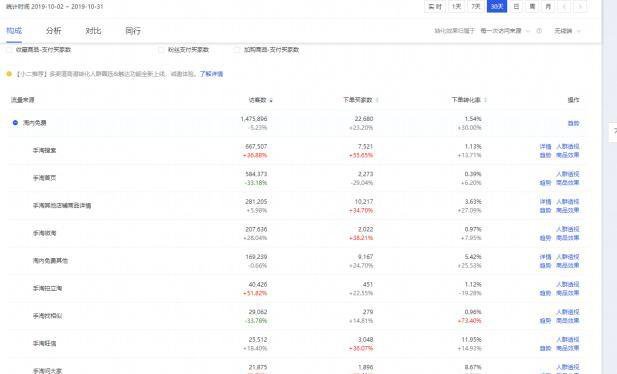
Task: Sort by 下单转化率 column arrow
Action: coord(485,100)
